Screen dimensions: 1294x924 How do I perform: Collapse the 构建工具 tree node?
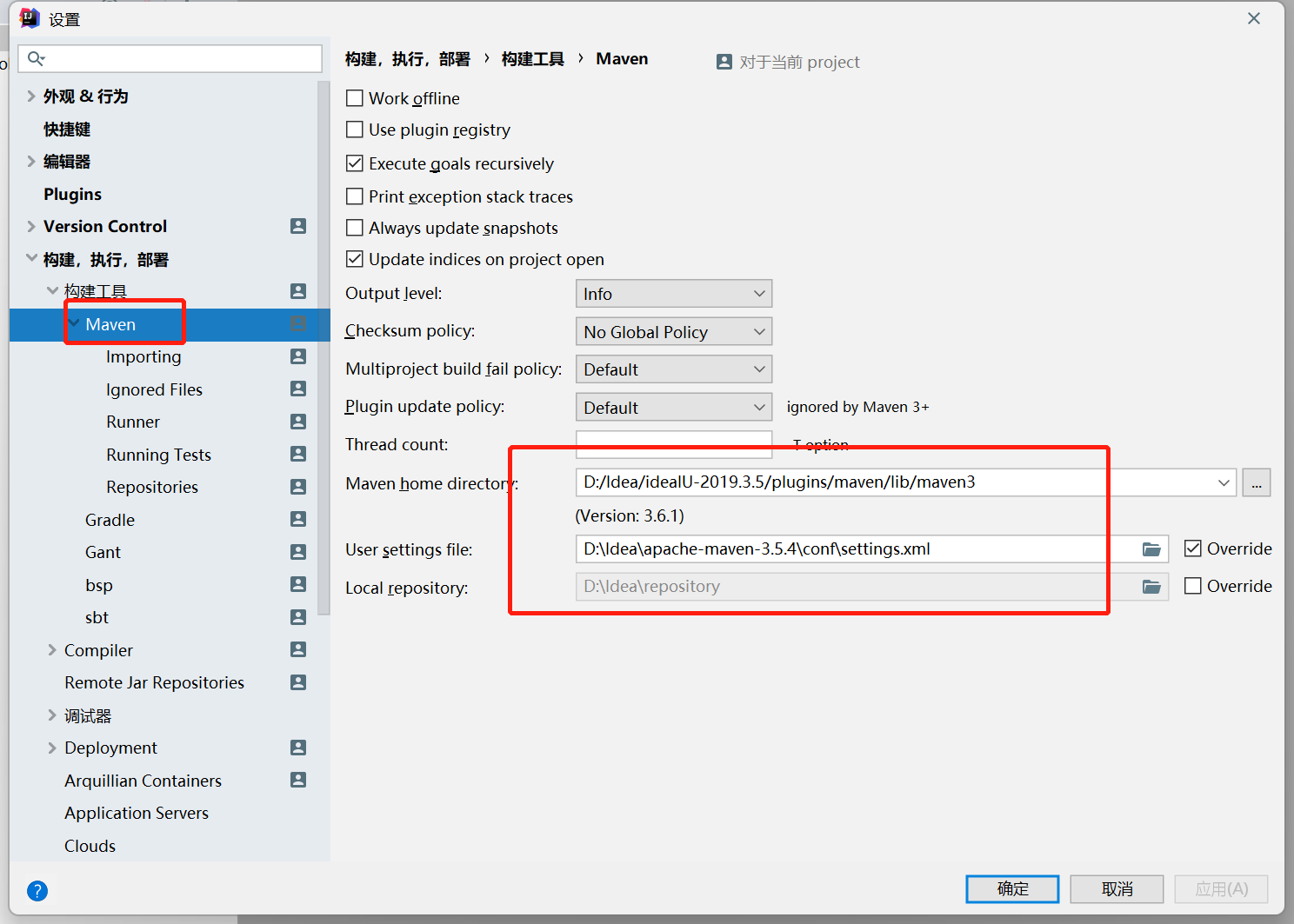(52, 290)
